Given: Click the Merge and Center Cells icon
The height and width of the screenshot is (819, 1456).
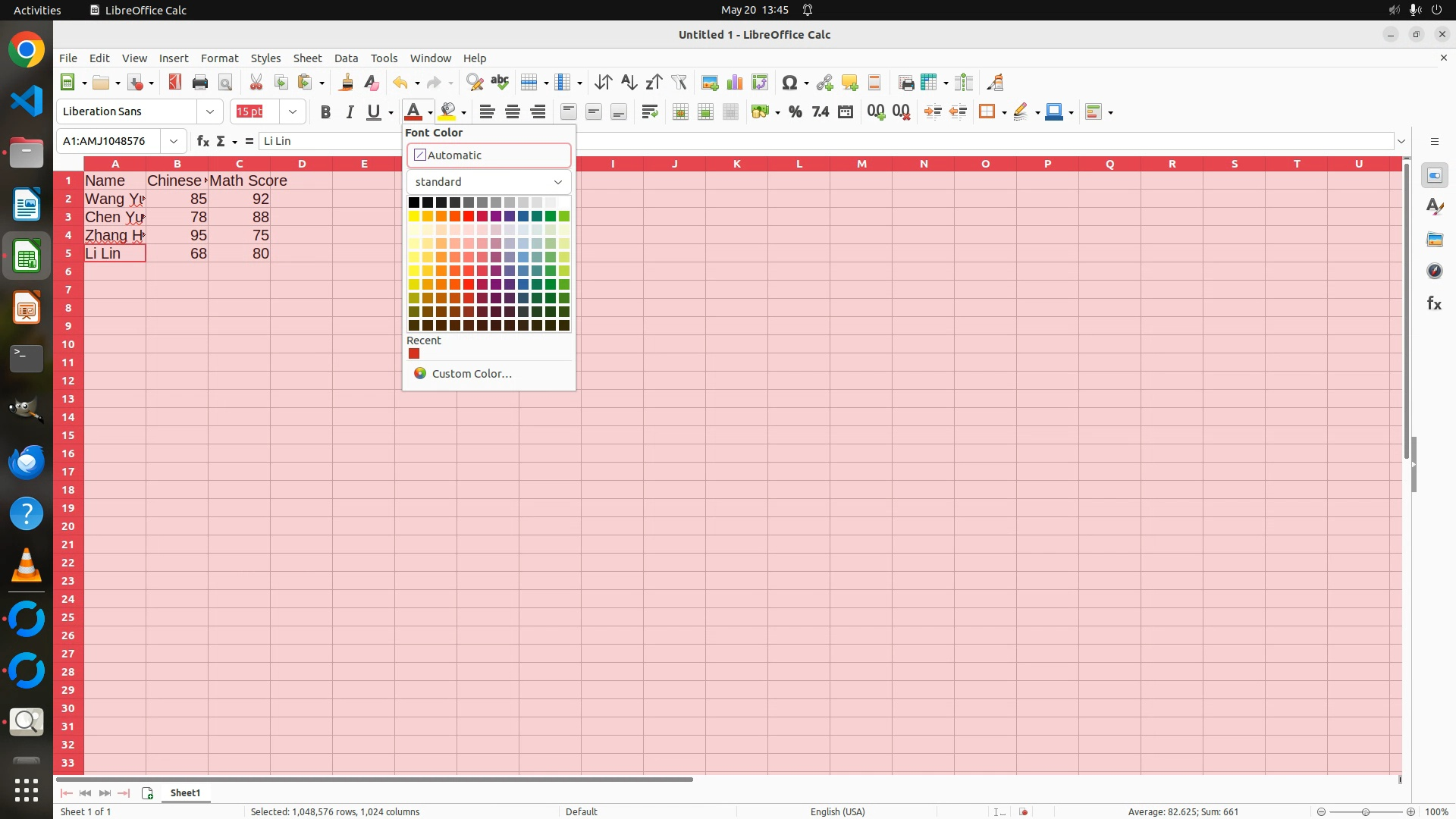Looking at the screenshot, I should 680,112.
